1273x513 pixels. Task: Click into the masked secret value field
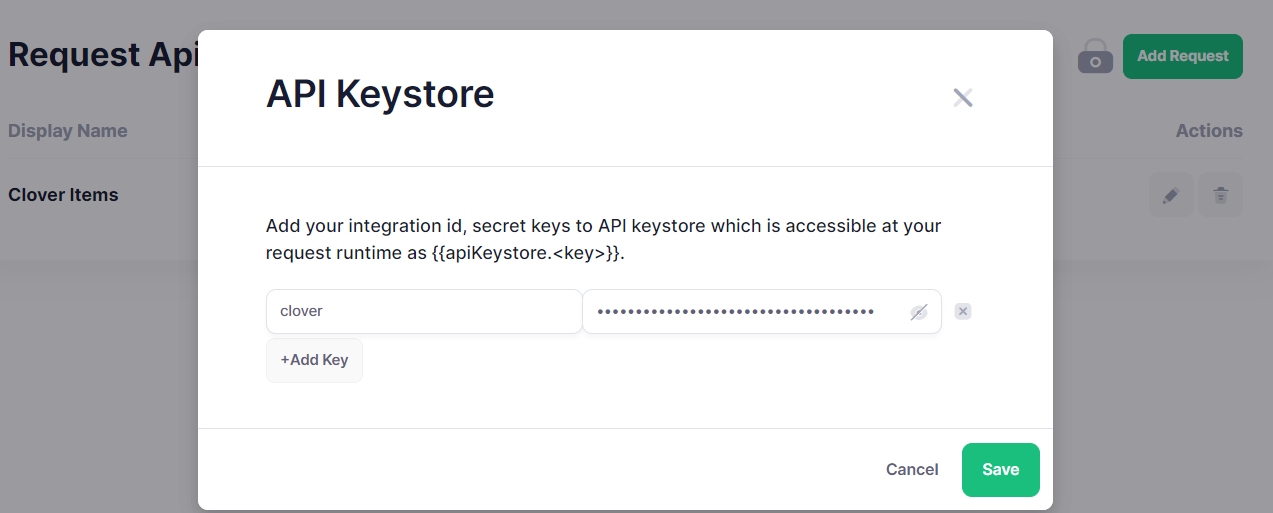(x=740, y=311)
